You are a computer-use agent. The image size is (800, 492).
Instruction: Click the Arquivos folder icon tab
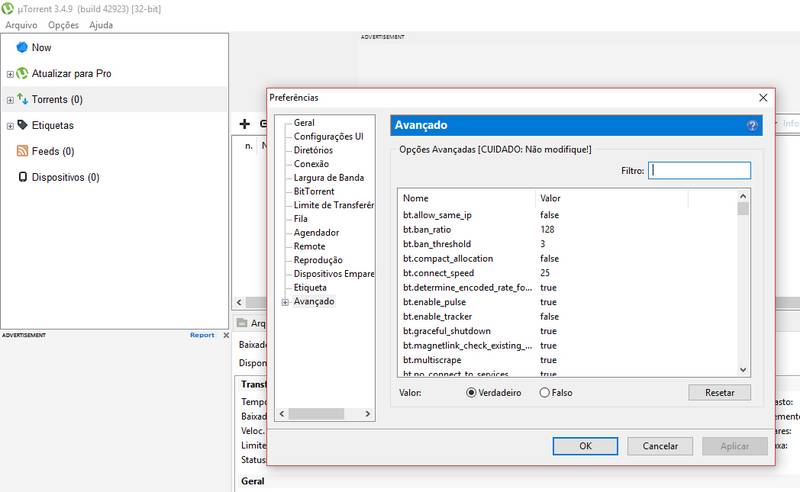tap(242, 323)
